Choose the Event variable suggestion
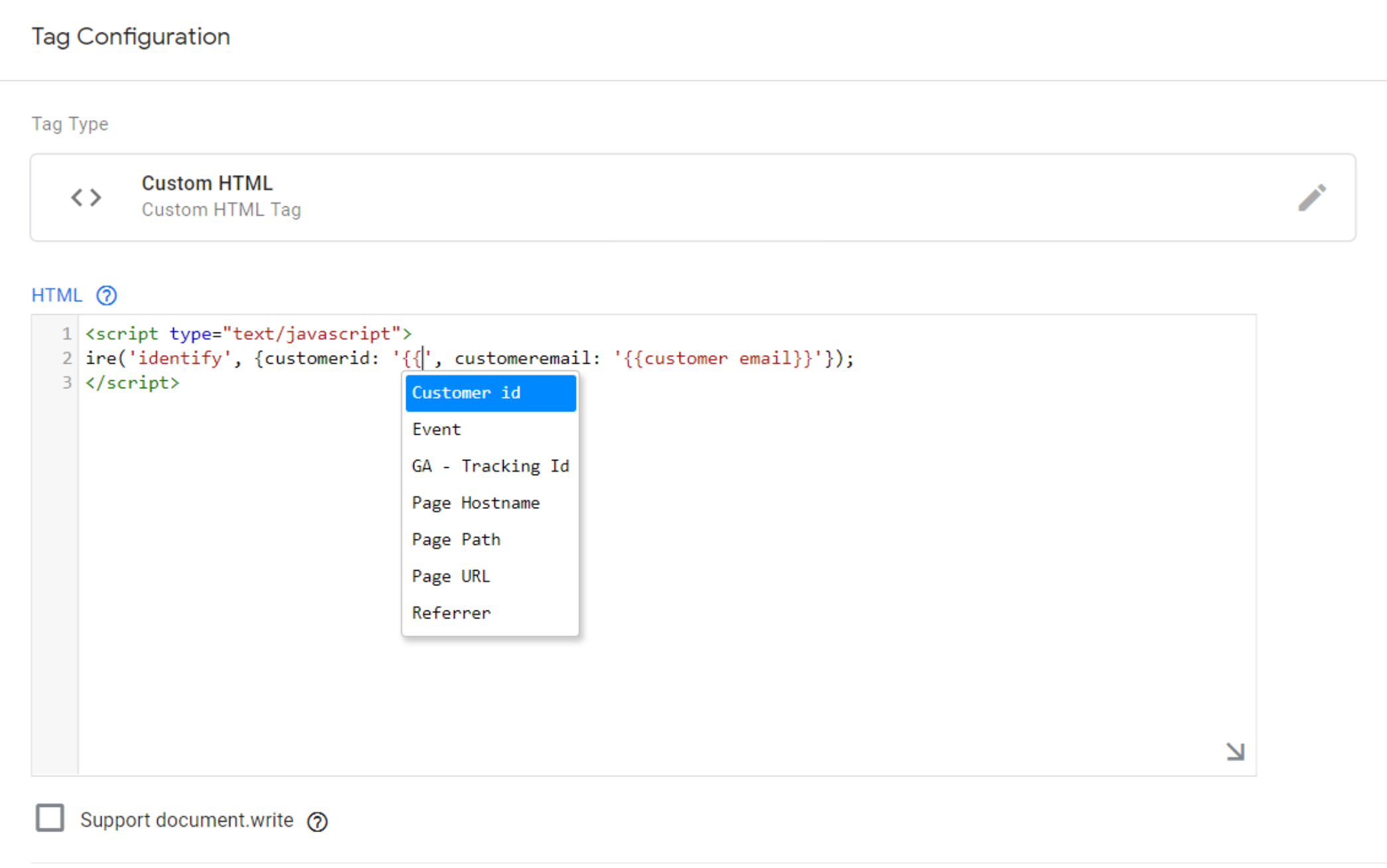 (x=490, y=429)
